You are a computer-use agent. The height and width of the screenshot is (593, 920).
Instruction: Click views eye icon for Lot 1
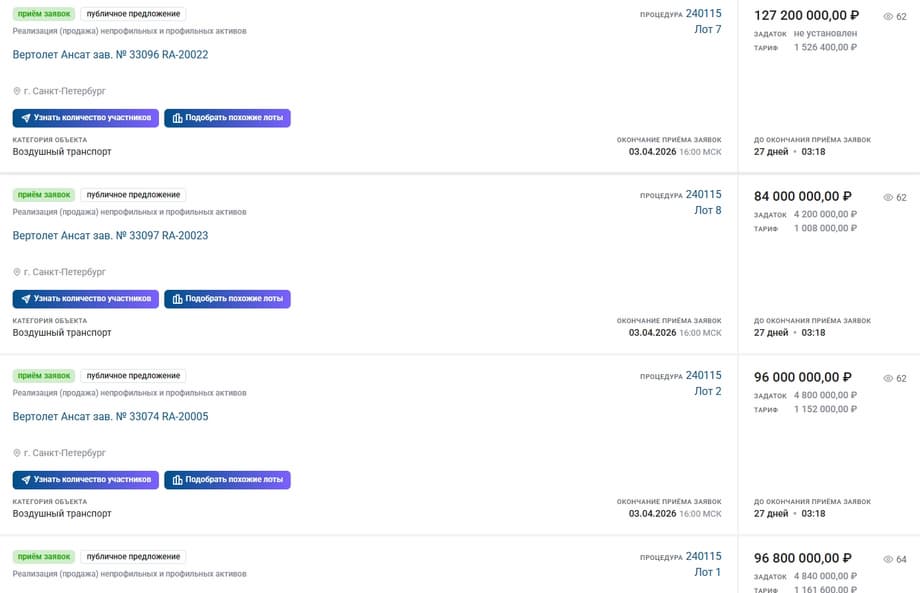888,560
